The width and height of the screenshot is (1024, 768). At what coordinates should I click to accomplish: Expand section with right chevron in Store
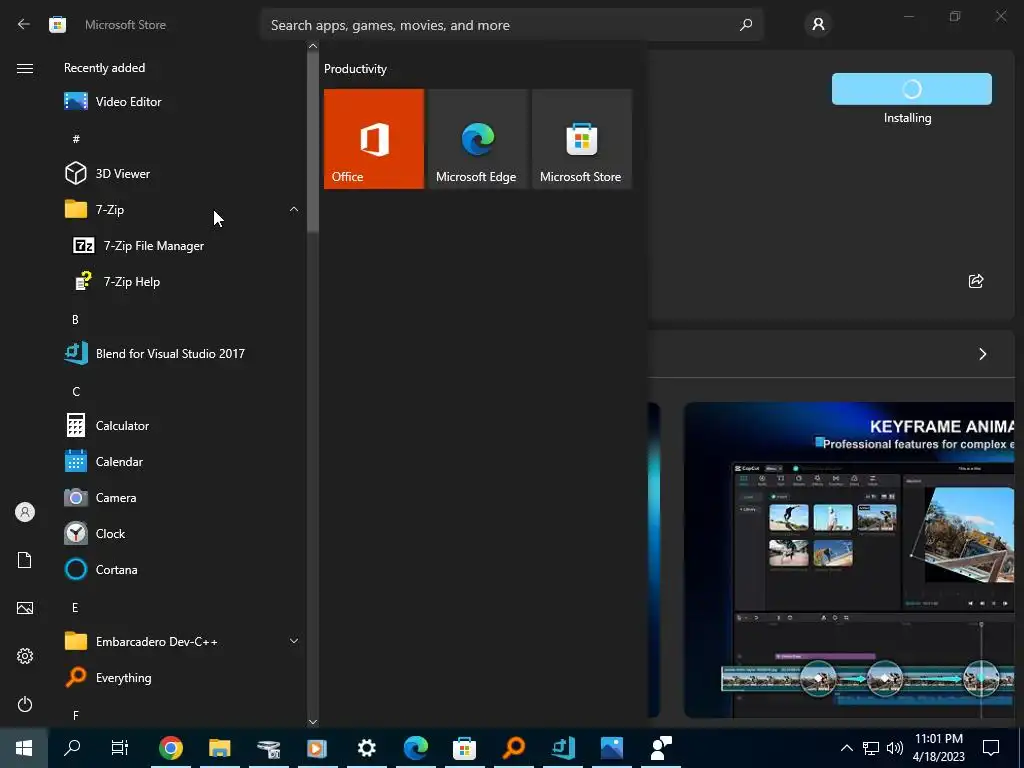(982, 354)
